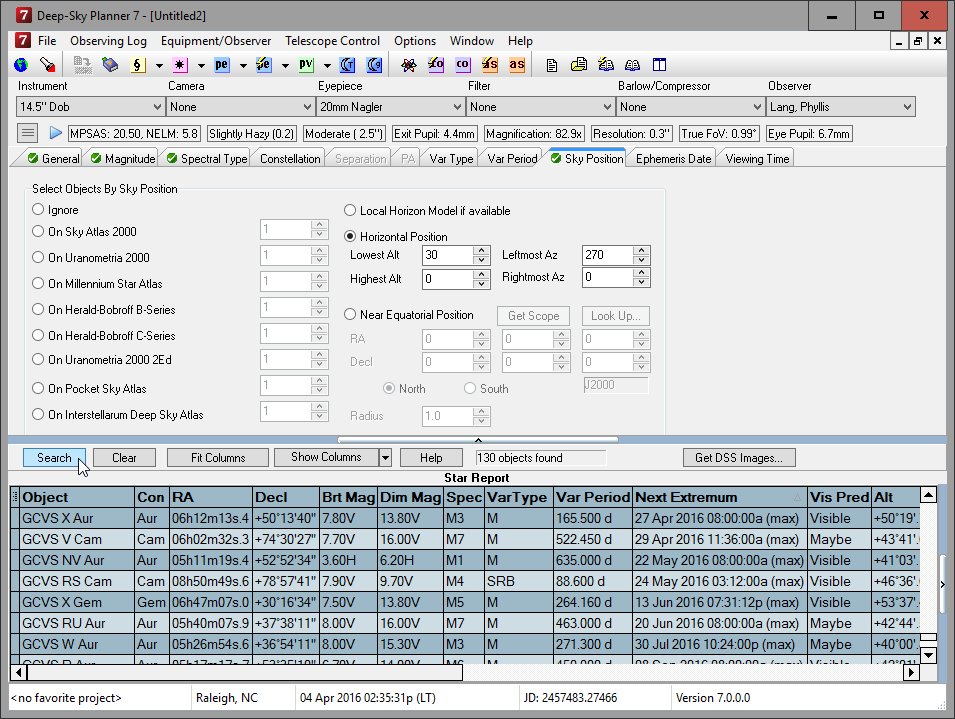Click the 'pv' toolbar icon
Viewport: 955px width, 719px height.
click(x=306, y=65)
